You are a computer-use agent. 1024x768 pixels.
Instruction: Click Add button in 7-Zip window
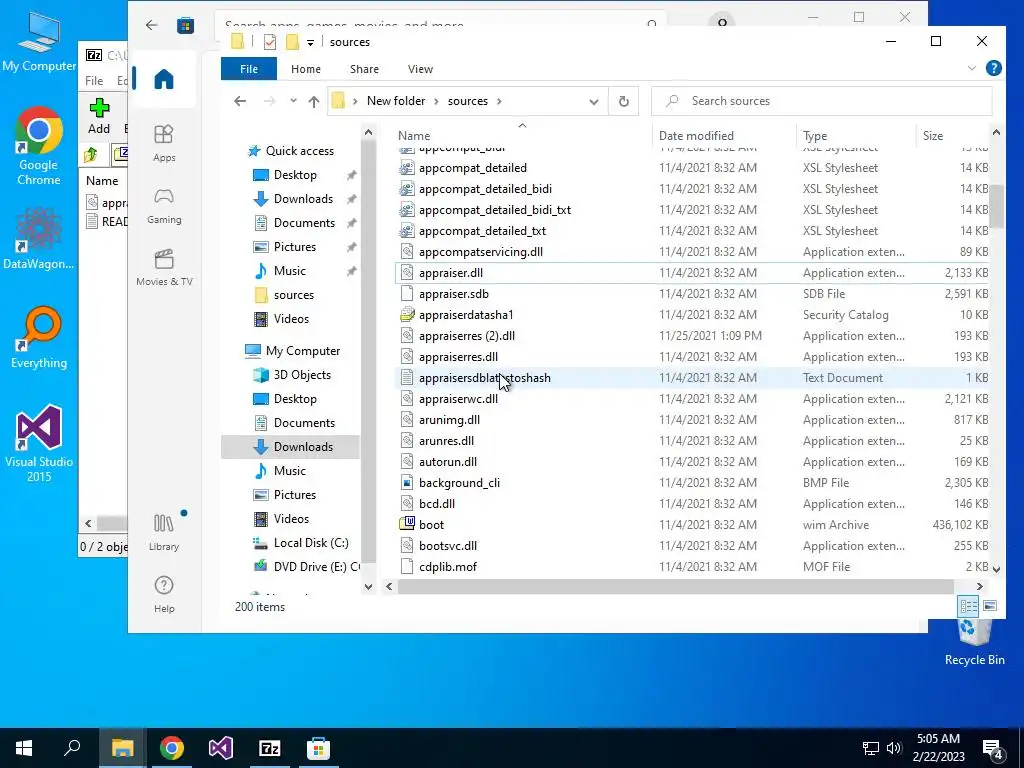pyautogui.click(x=99, y=116)
